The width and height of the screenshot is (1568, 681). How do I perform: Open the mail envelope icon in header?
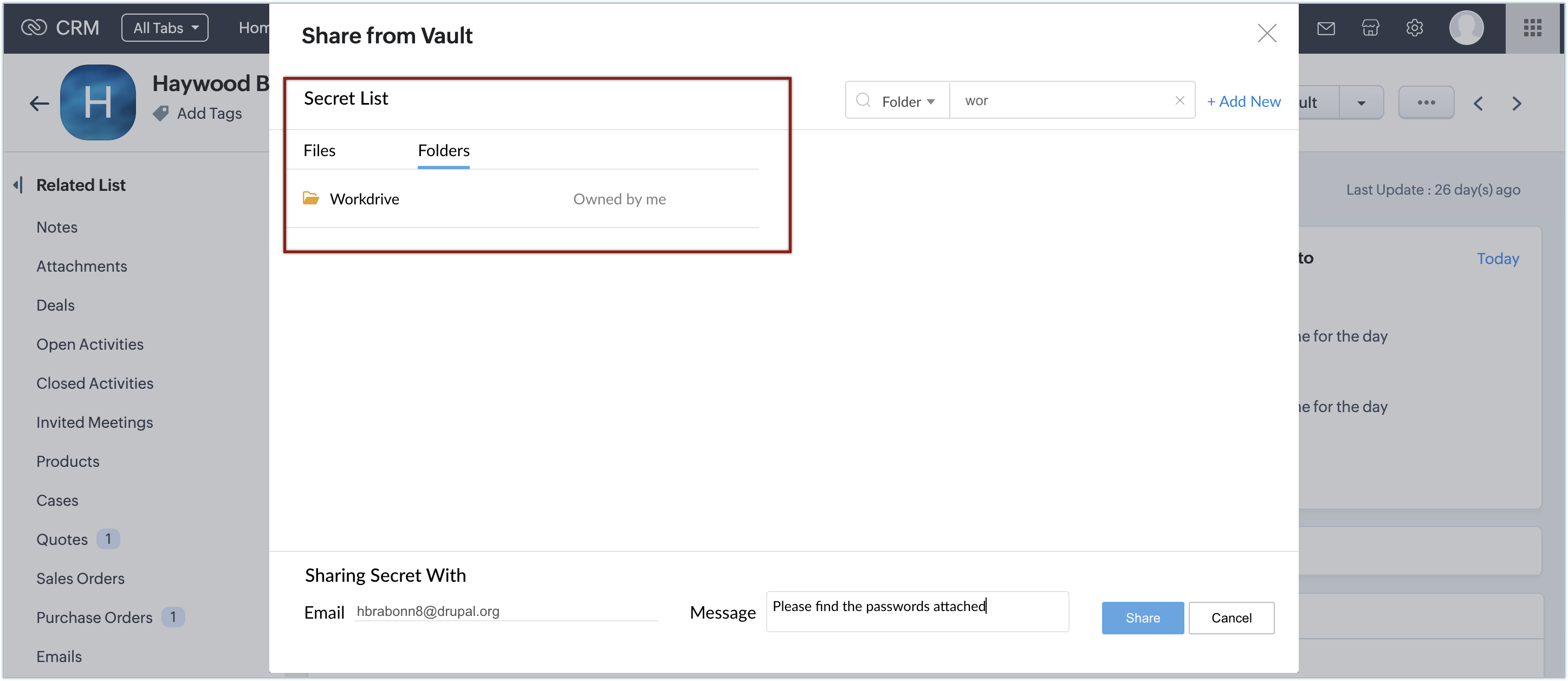(x=1326, y=28)
